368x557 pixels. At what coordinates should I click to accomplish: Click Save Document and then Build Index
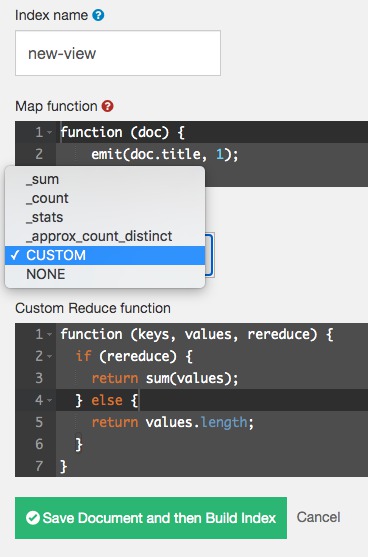[151, 518]
